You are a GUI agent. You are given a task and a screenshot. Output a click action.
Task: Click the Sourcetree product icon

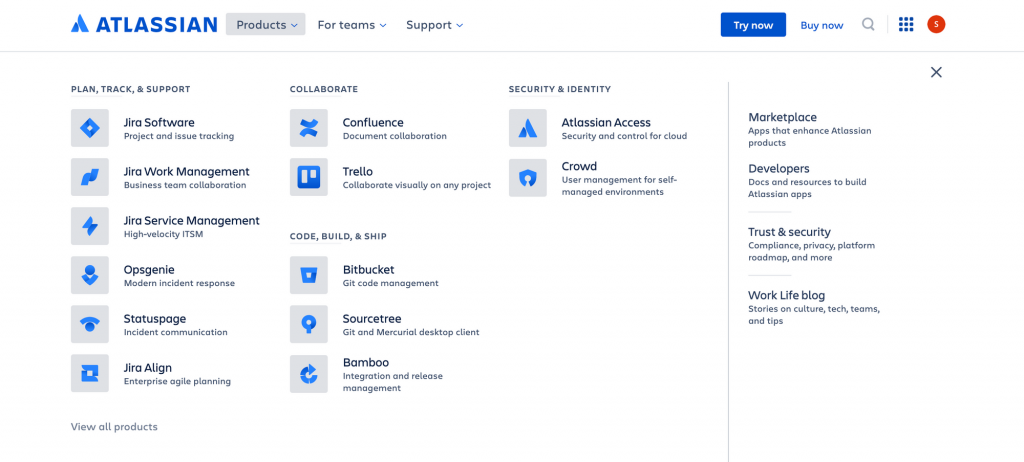[308, 324]
